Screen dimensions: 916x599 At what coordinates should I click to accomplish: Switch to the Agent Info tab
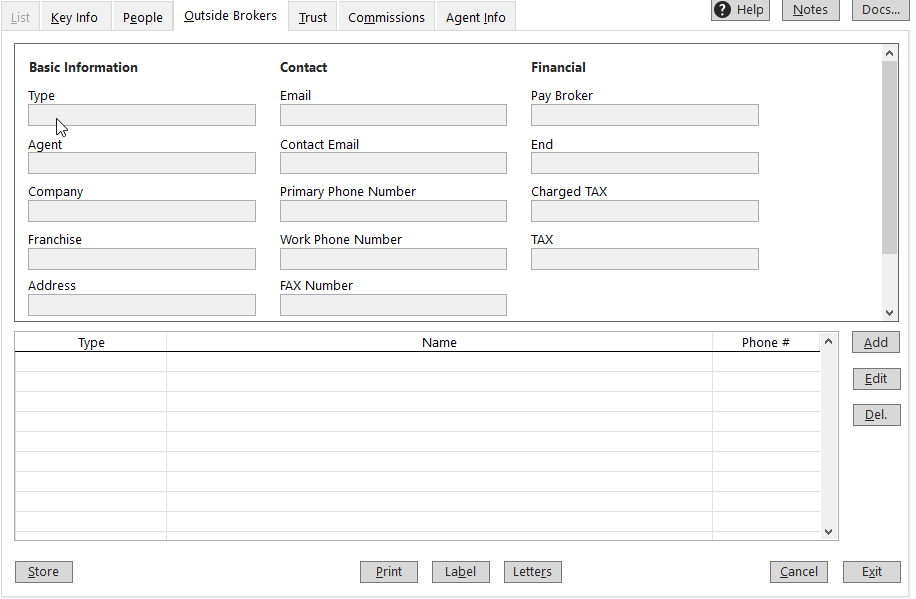click(x=475, y=16)
